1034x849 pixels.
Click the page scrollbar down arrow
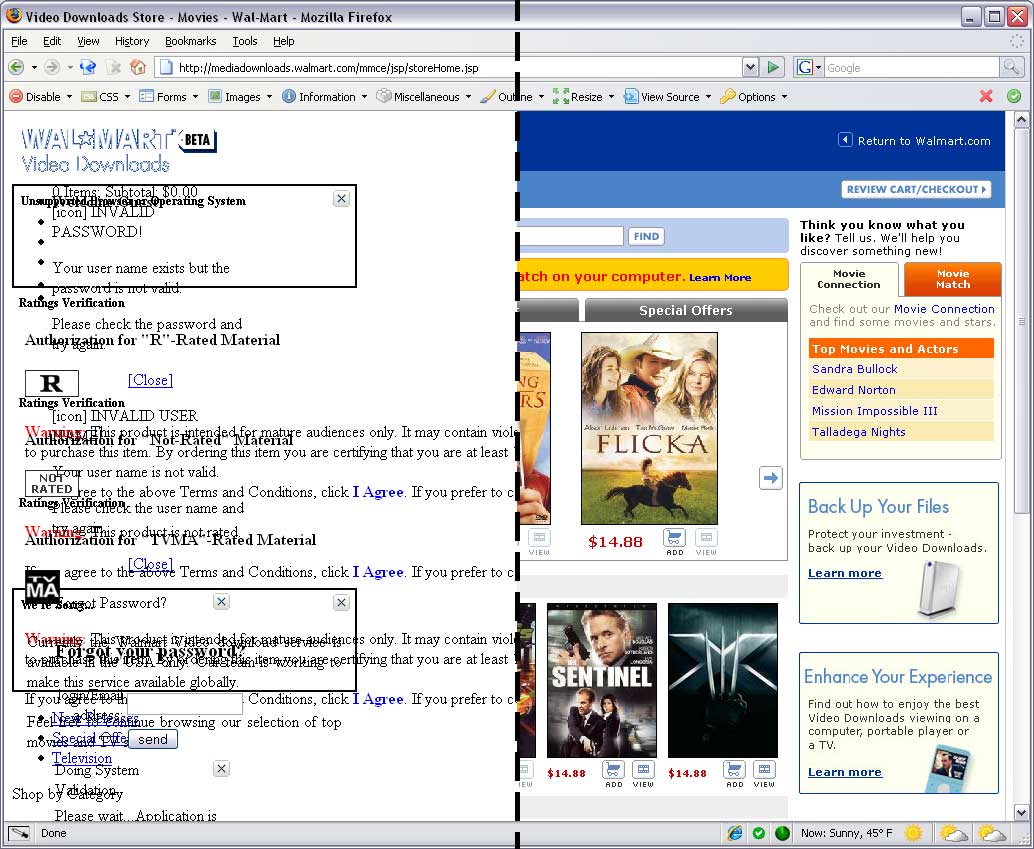1021,812
